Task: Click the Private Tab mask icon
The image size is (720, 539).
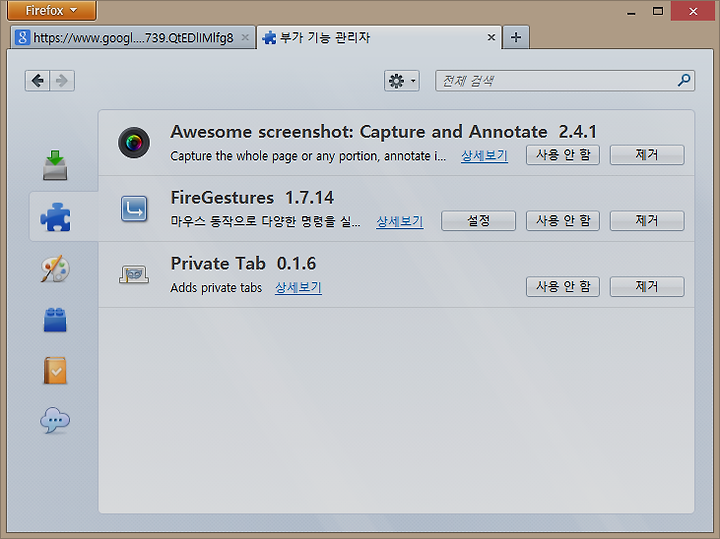Action: point(134,275)
